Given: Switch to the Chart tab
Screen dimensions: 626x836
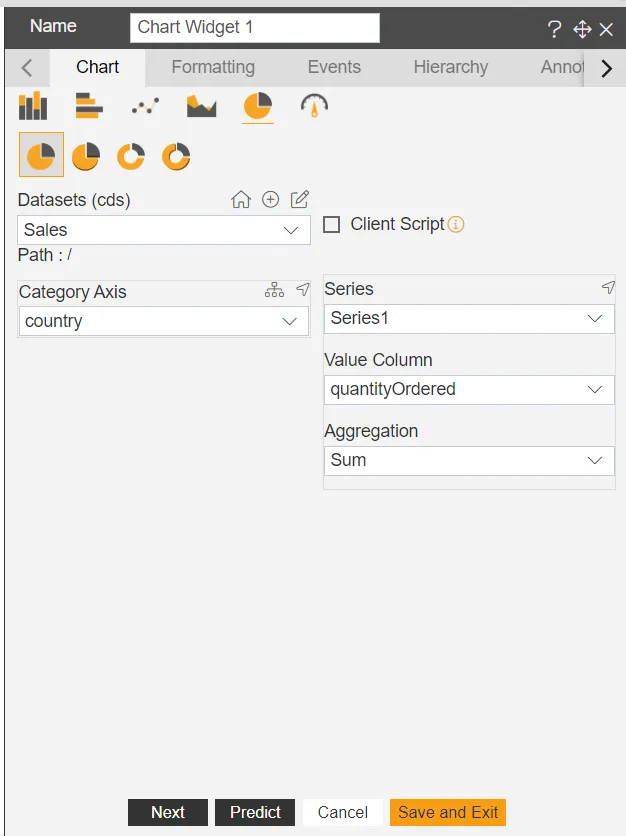Looking at the screenshot, I should pyautogui.click(x=98, y=67).
